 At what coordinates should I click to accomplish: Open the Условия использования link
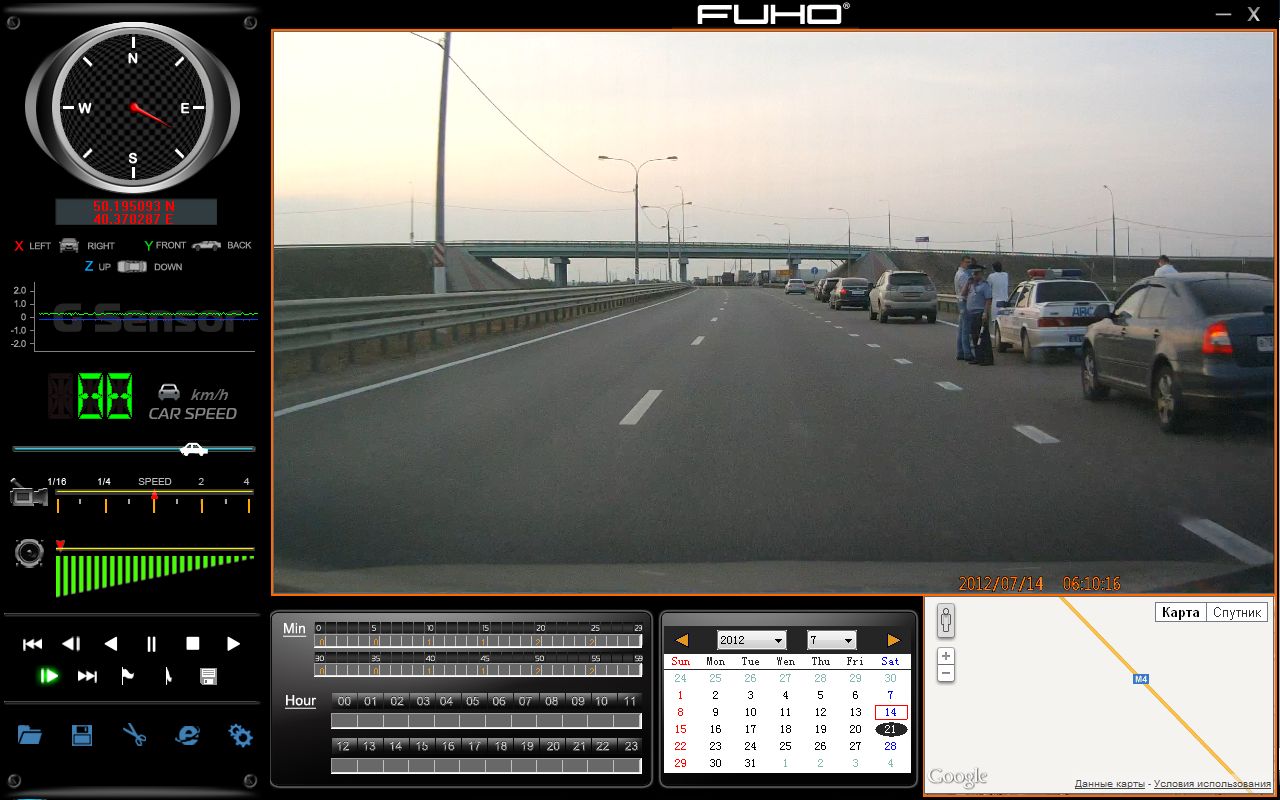tap(1212, 784)
